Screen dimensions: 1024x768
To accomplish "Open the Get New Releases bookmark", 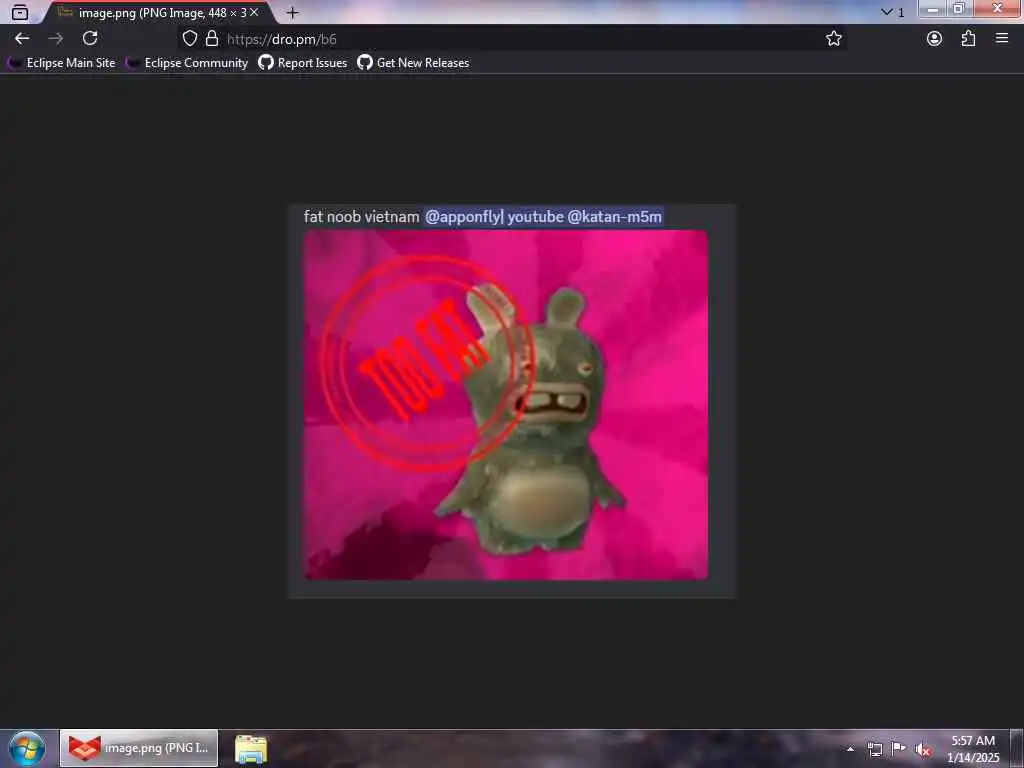I will coord(413,63).
